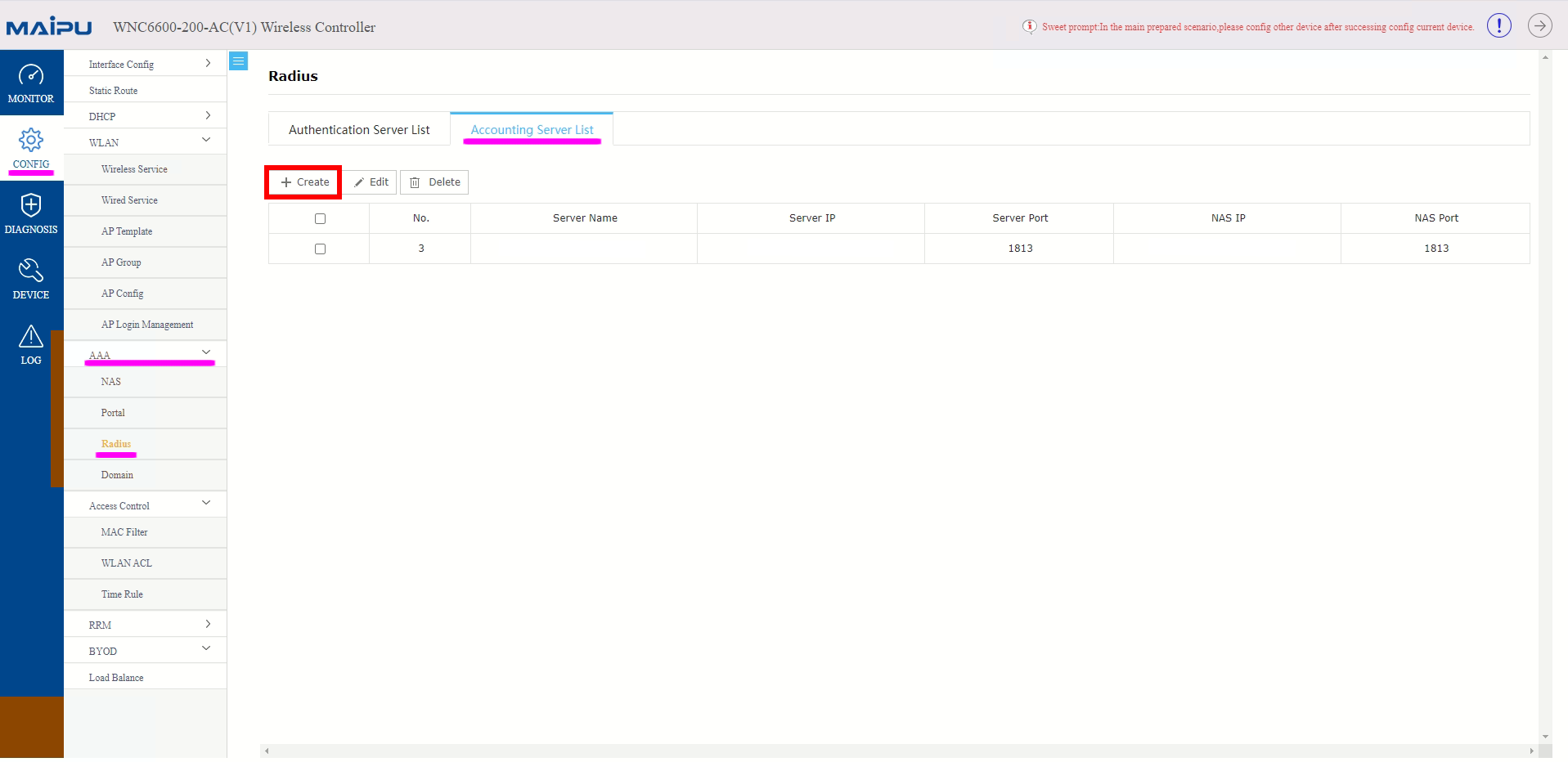Click the exclamation alert icon in header
The image size is (1568, 762).
click(1498, 26)
